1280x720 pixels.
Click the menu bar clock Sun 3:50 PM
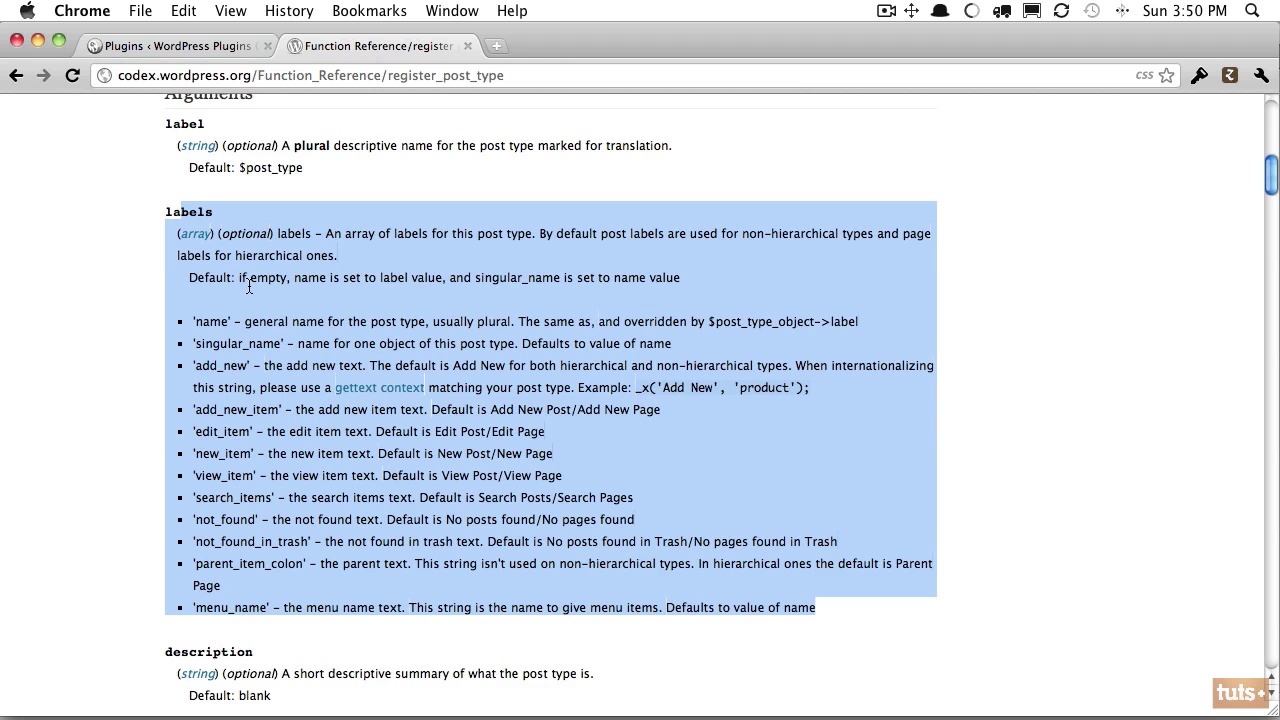point(1185,11)
